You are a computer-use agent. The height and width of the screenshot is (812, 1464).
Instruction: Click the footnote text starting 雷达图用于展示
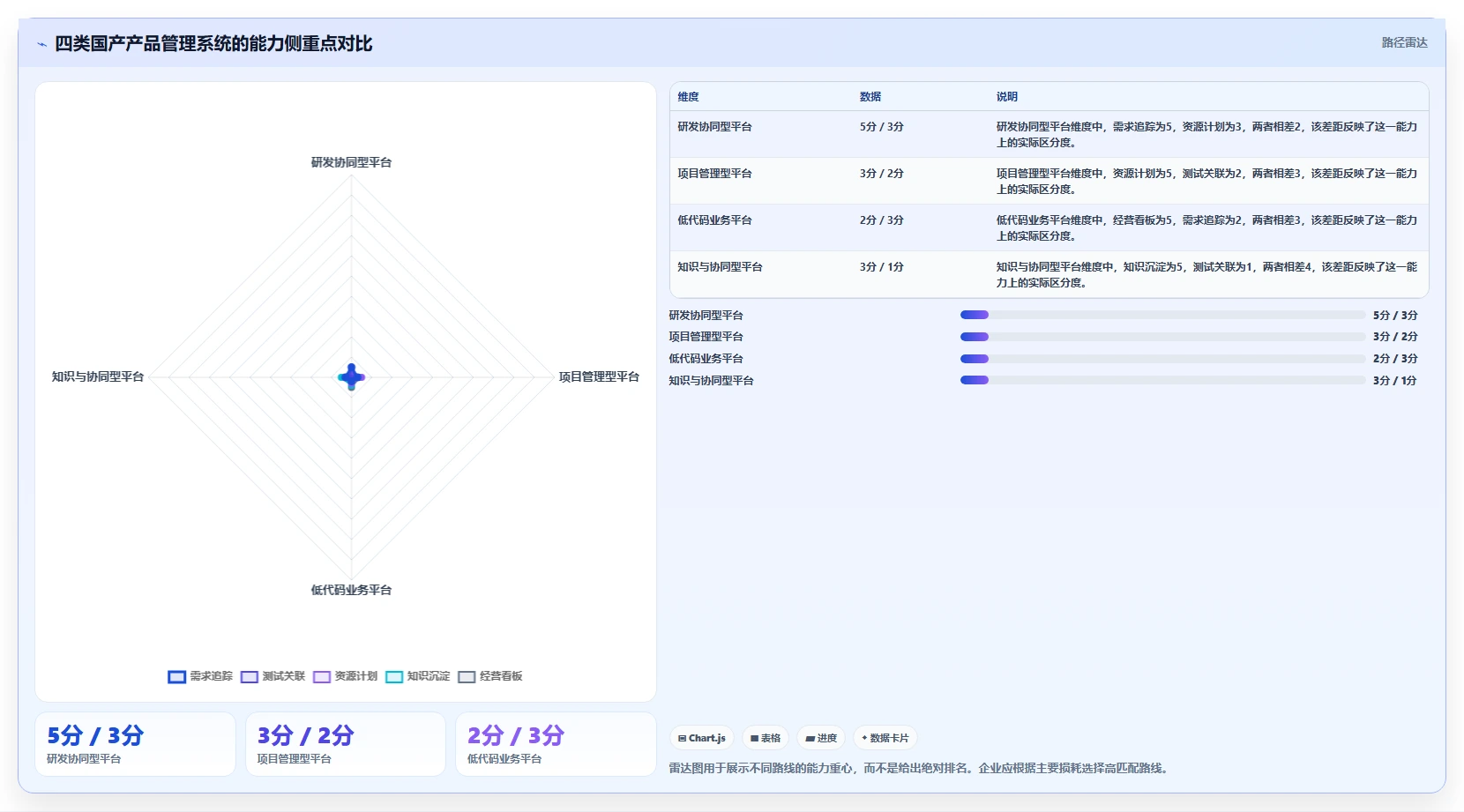[921, 768]
